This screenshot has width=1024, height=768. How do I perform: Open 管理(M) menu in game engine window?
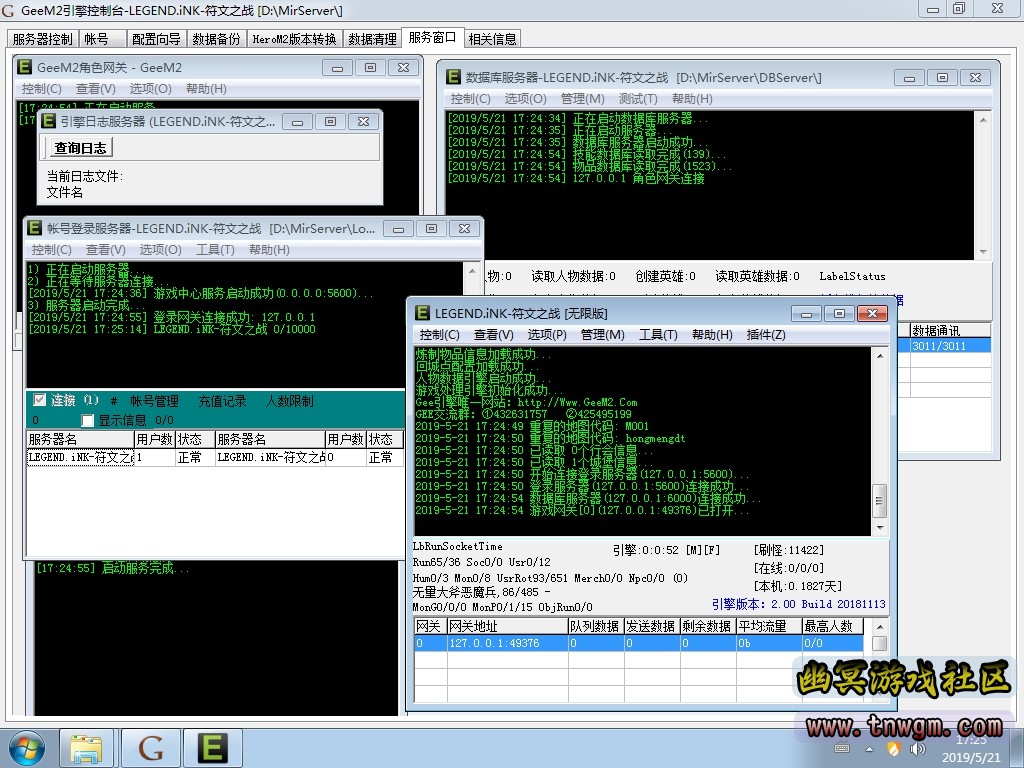click(x=603, y=334)
